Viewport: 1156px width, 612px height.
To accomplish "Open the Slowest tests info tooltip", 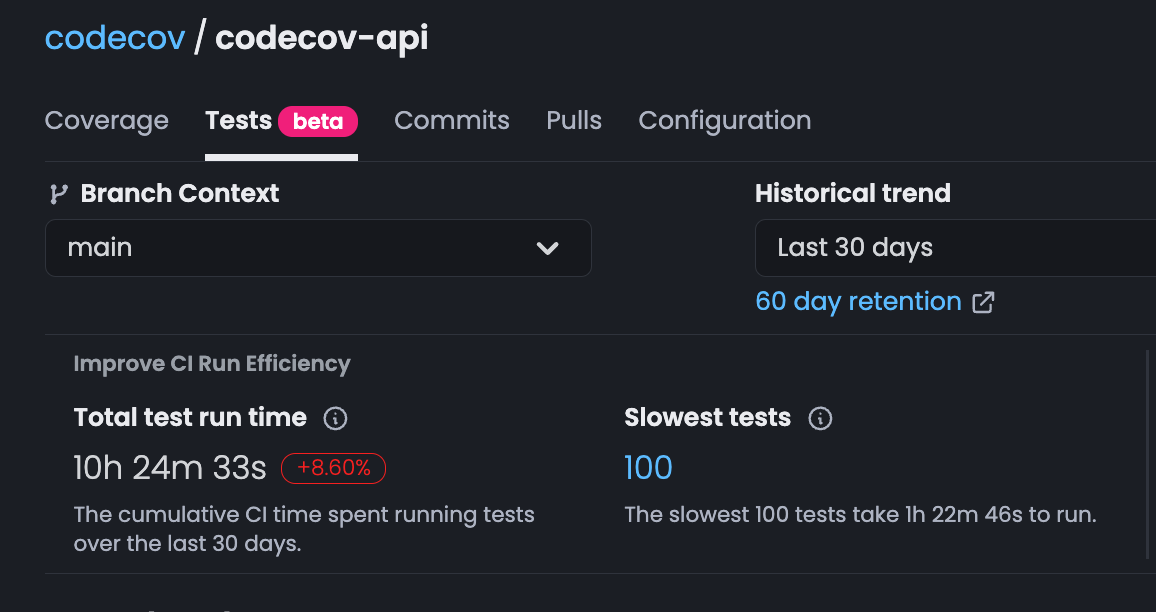I will [820, 418].
